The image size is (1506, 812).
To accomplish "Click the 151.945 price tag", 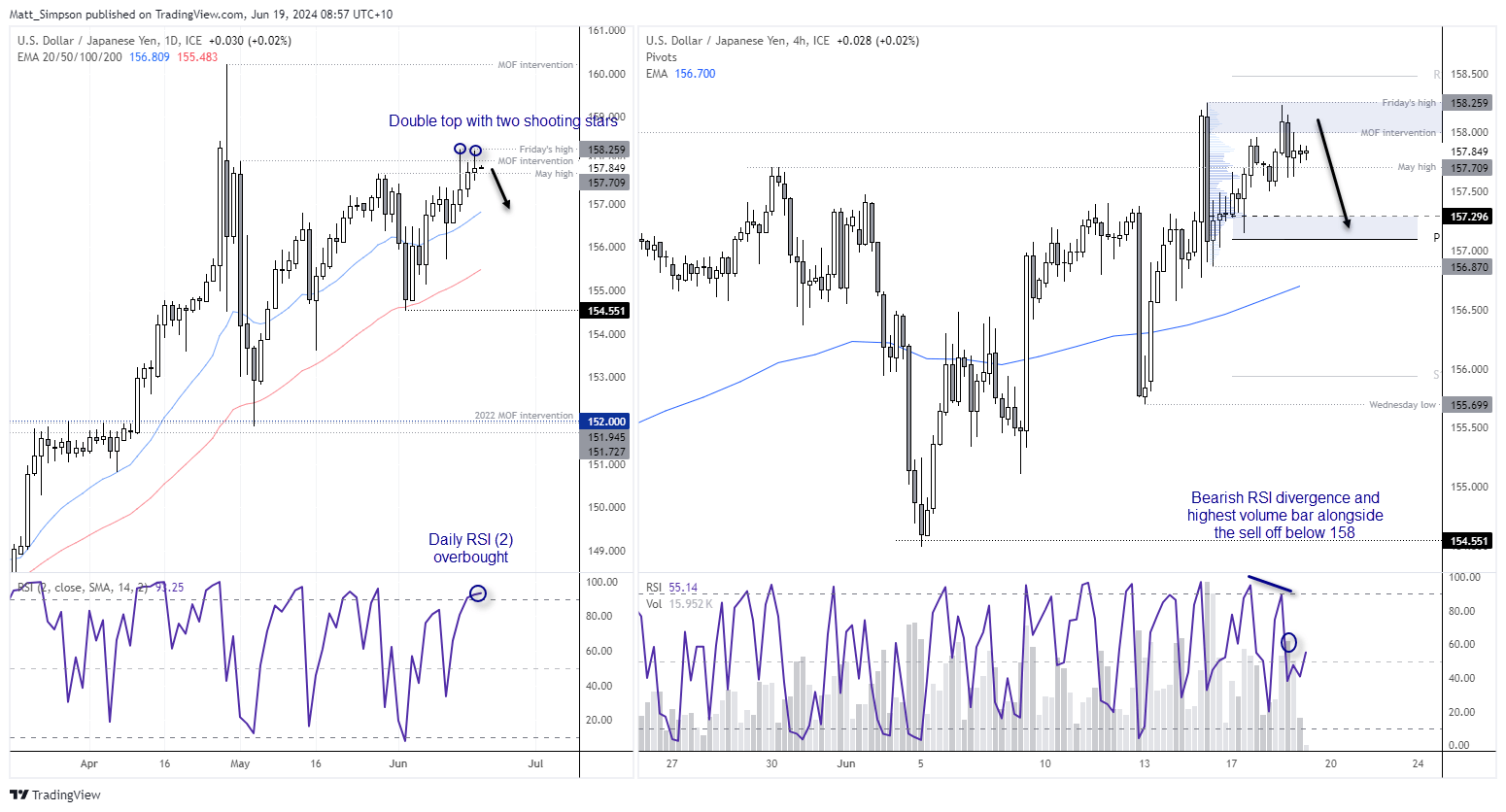I will click(606, 437).
